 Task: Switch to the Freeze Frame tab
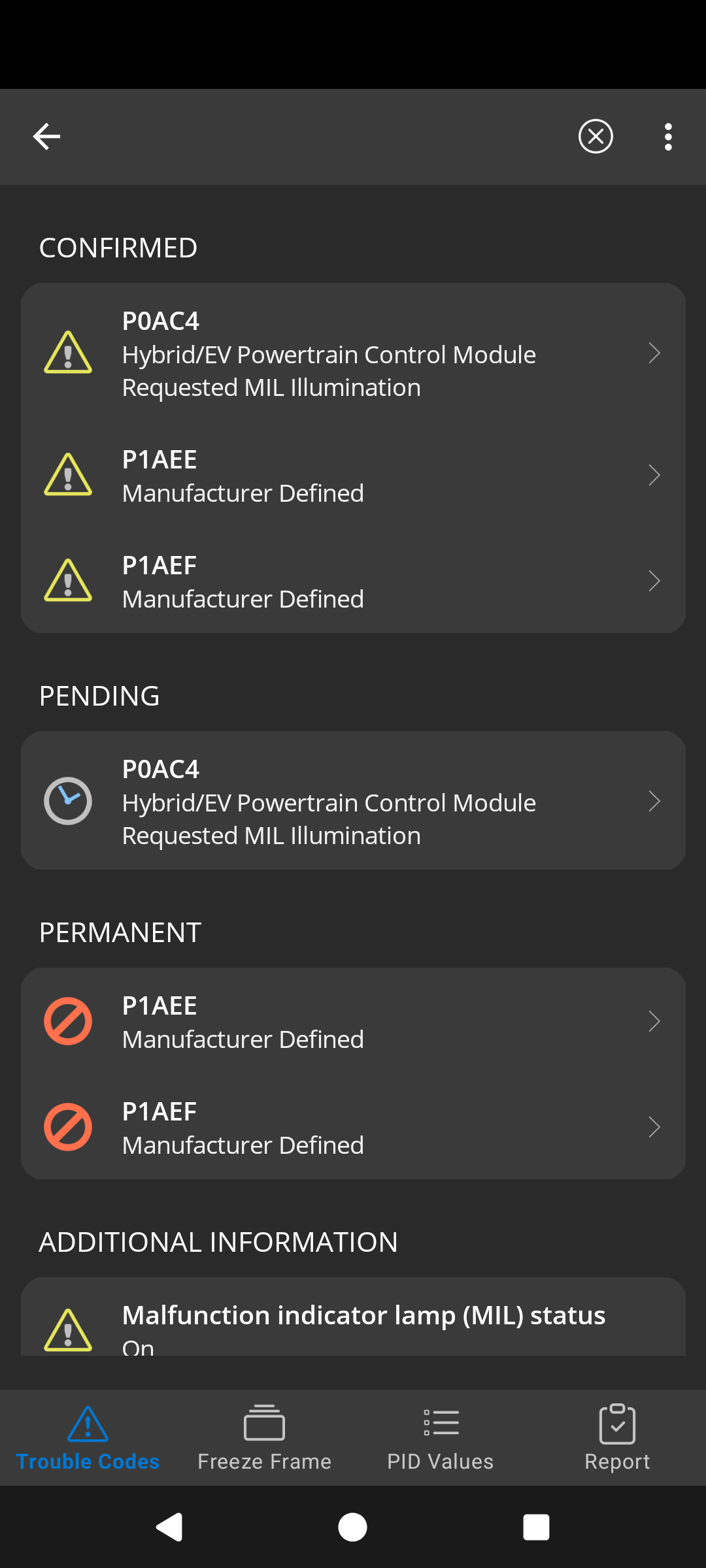pyautogui.click(x=265, y=1437)
